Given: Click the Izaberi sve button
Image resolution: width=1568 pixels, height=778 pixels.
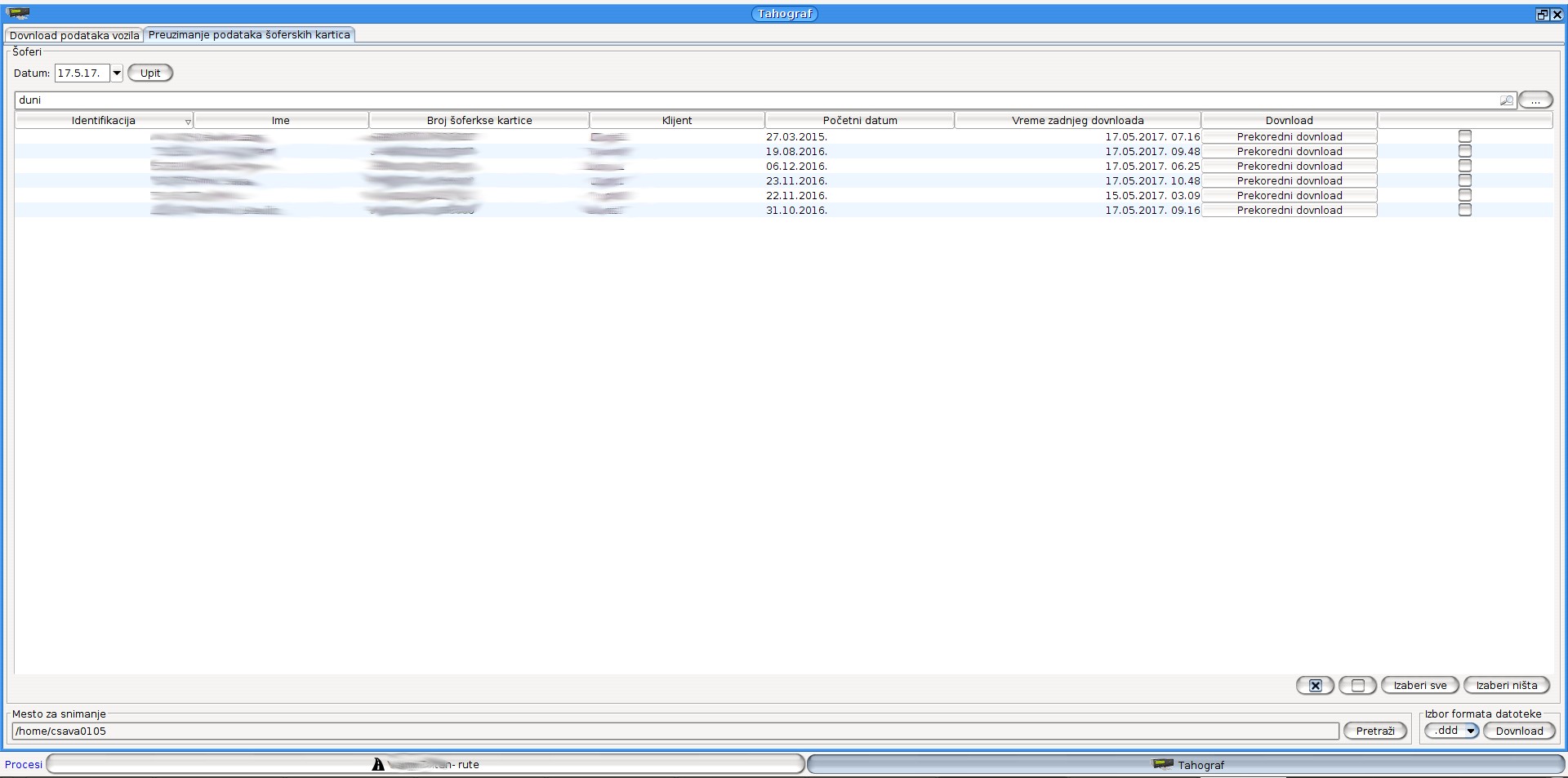Looking at the screenshot, I should pyautogui.click(x=1419, y=686).
